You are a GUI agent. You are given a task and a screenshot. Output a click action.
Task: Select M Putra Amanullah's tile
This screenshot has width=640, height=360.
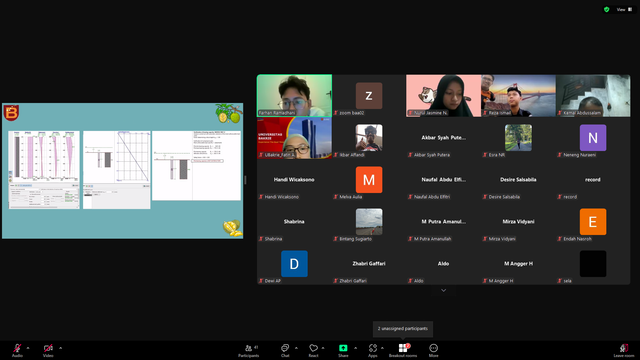pos(444,222)
